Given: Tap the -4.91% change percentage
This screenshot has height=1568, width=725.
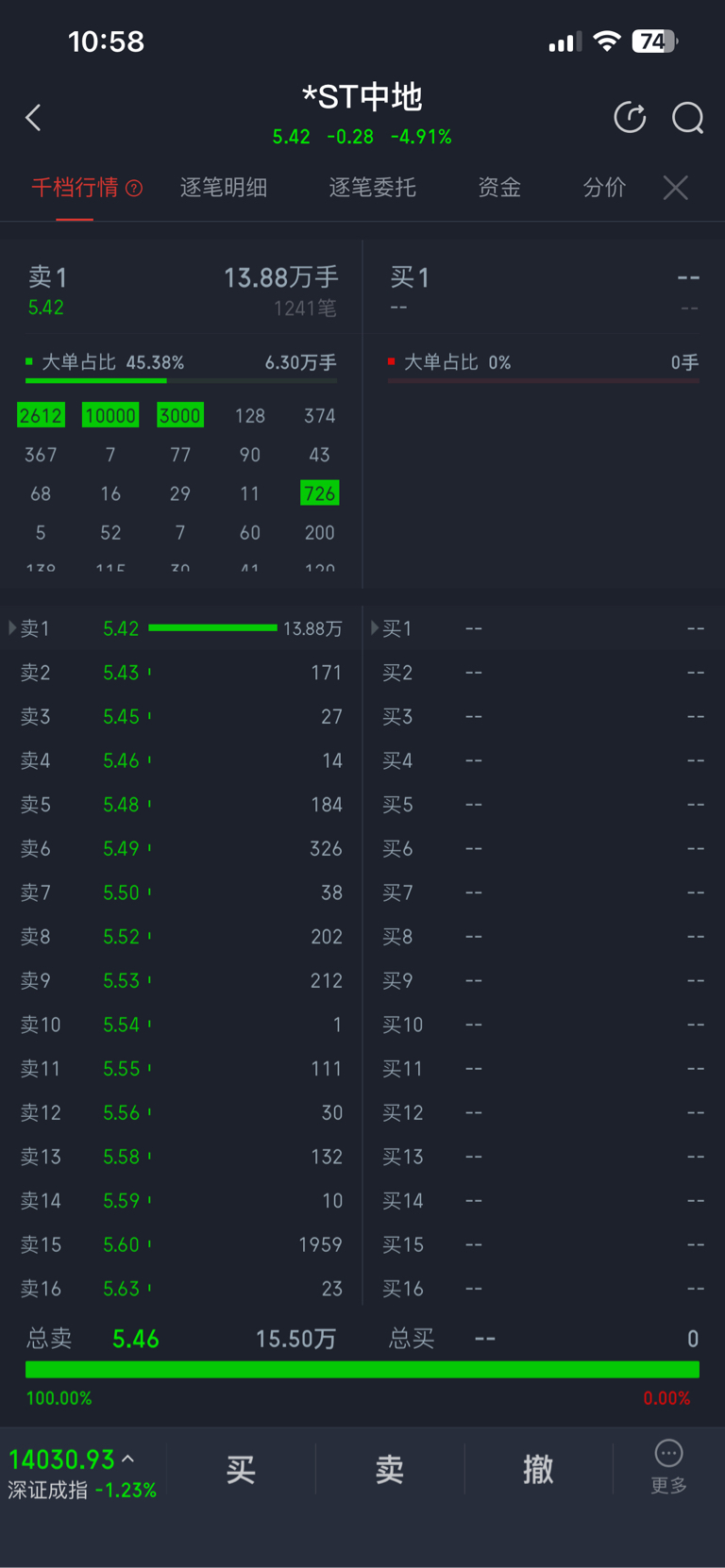Looking at the screenshot, I should tap(421, 137).
